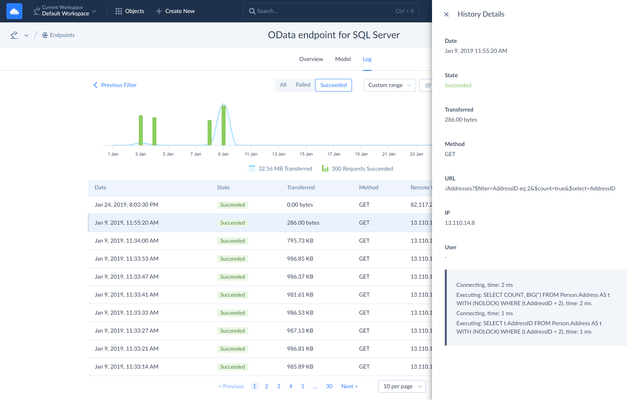This screenshot has width=640, height=400.
Task: Open the Objects grid menu
Action: tap(120, 11)
